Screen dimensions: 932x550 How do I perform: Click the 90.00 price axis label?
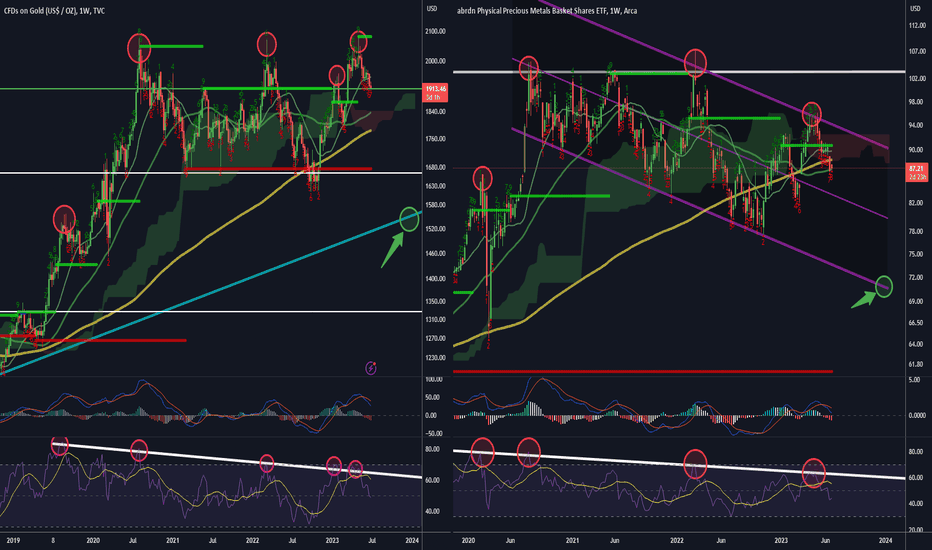[x=916, y=149]
